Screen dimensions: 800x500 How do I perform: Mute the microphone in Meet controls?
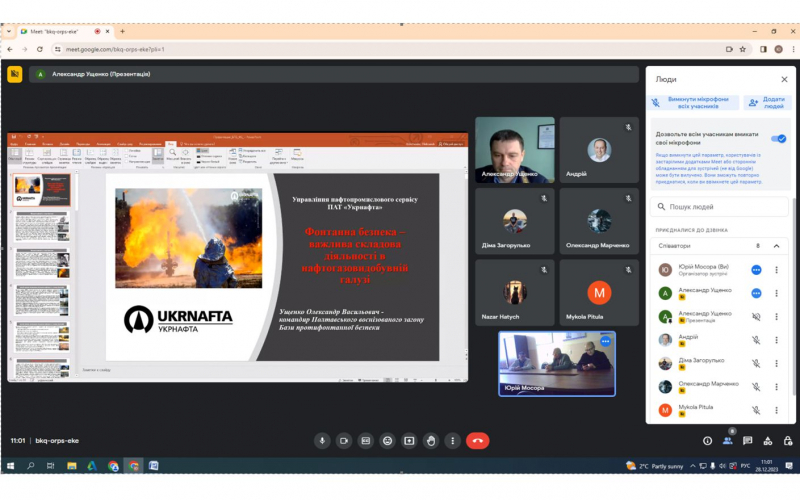322,441
